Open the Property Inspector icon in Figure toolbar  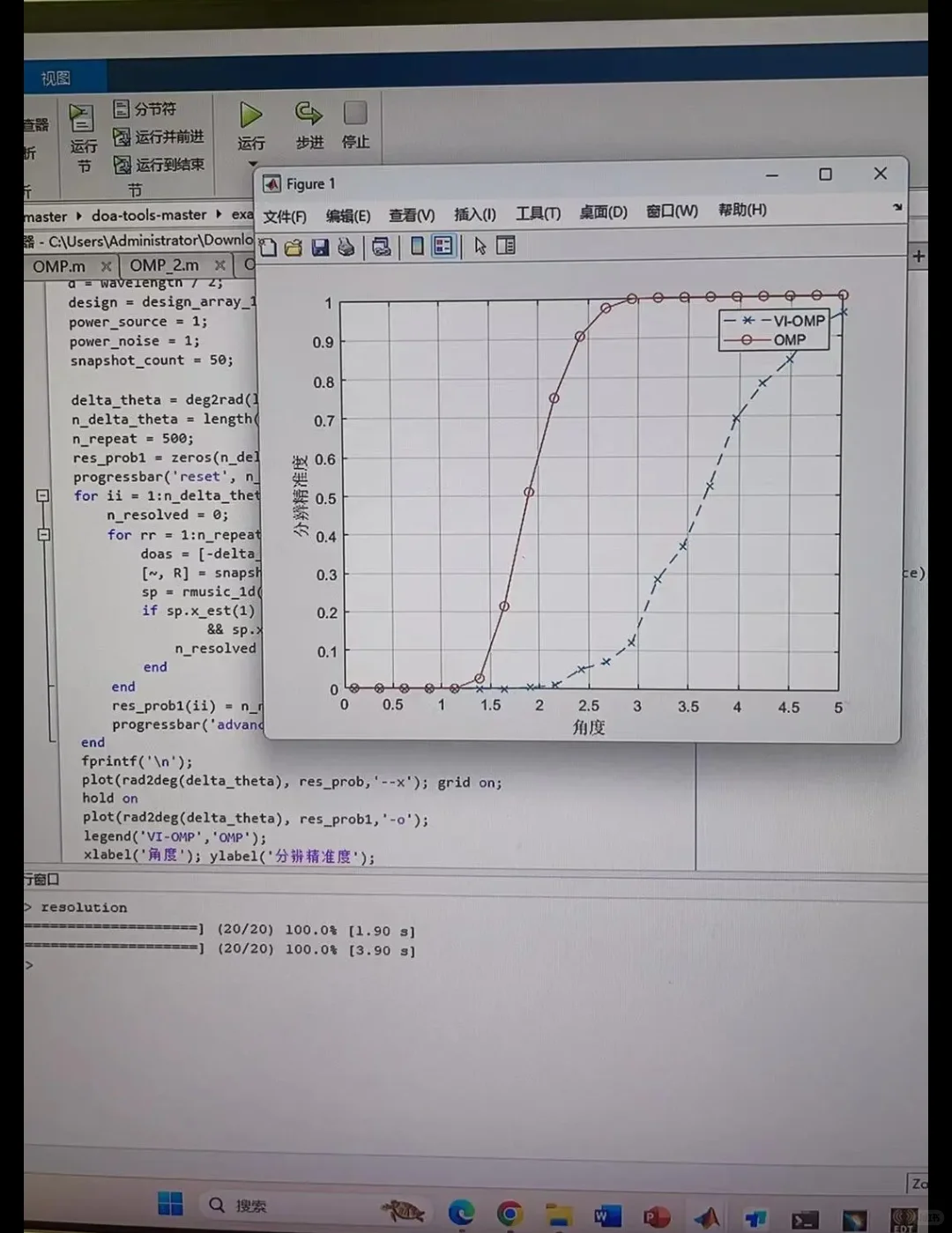tap(505, 245)
